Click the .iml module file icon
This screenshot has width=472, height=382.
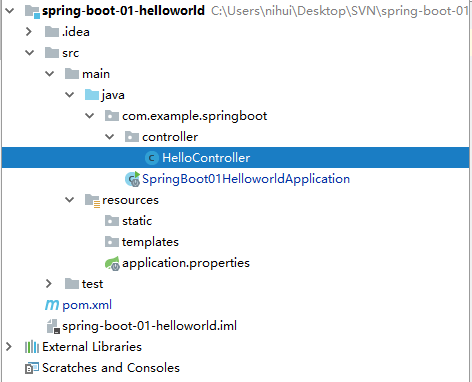click(53, 326)
